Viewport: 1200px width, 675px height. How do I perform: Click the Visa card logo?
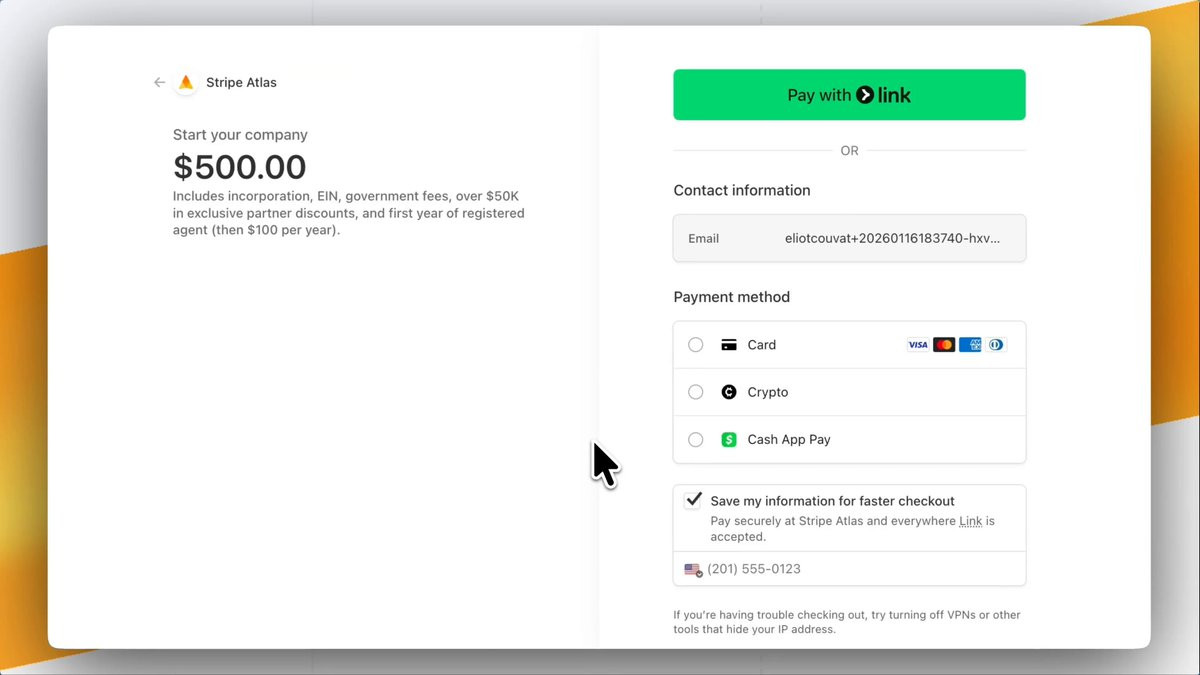918,345
